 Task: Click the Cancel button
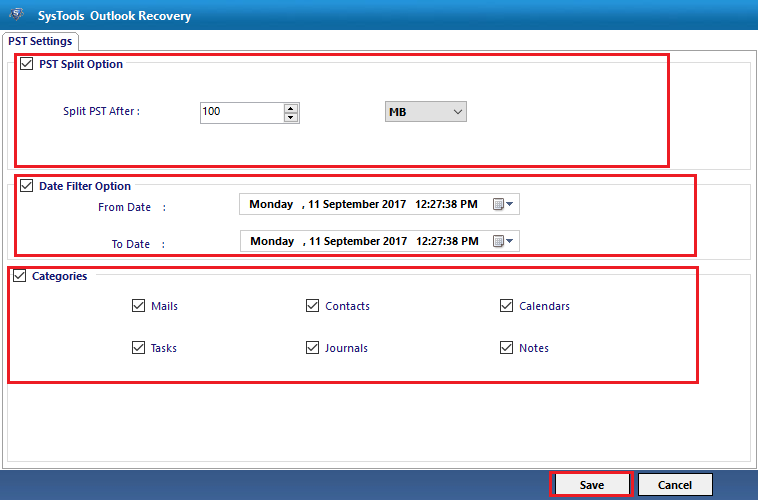click(675, 485)
